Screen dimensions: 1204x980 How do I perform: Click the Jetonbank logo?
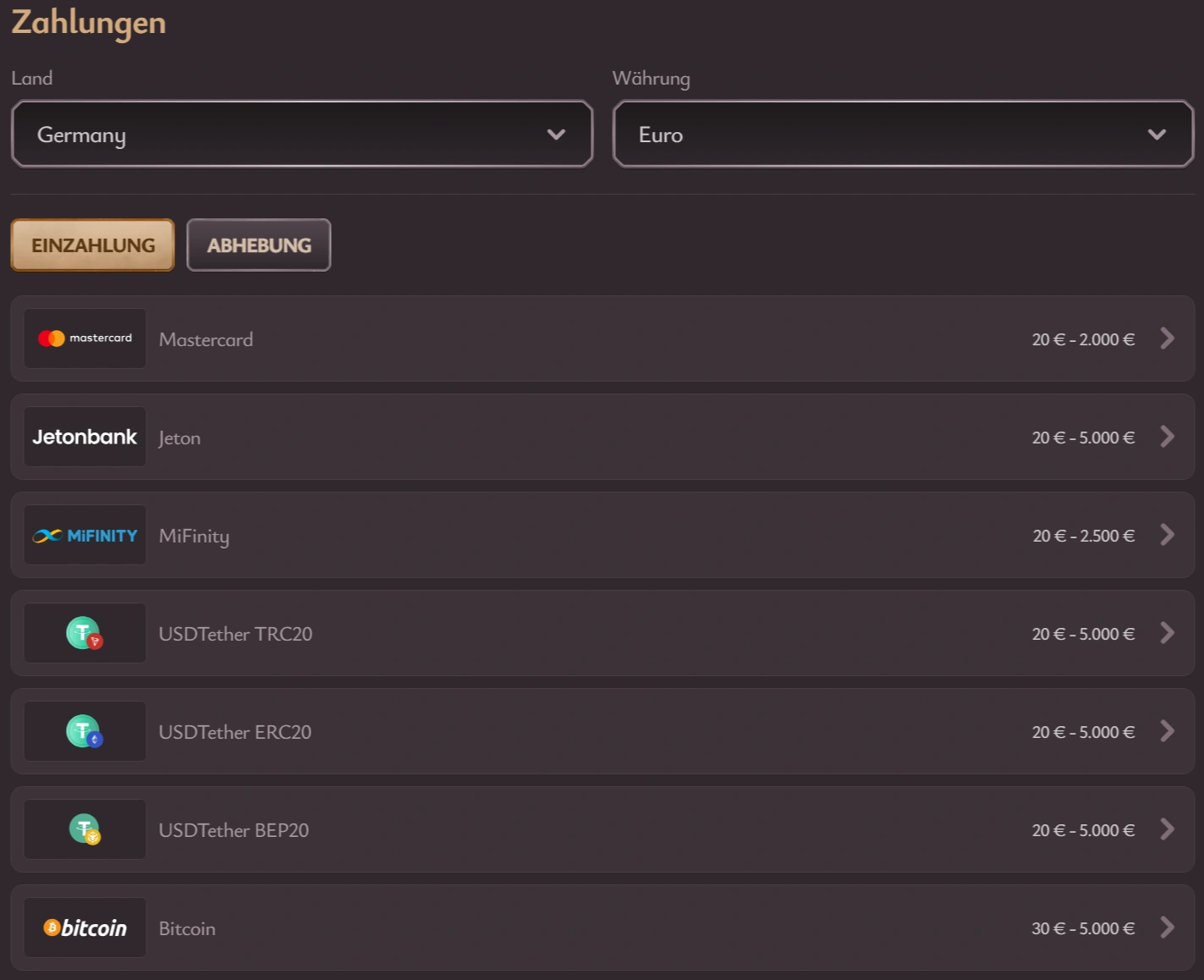pyautogui.click(x=85, y=437)
